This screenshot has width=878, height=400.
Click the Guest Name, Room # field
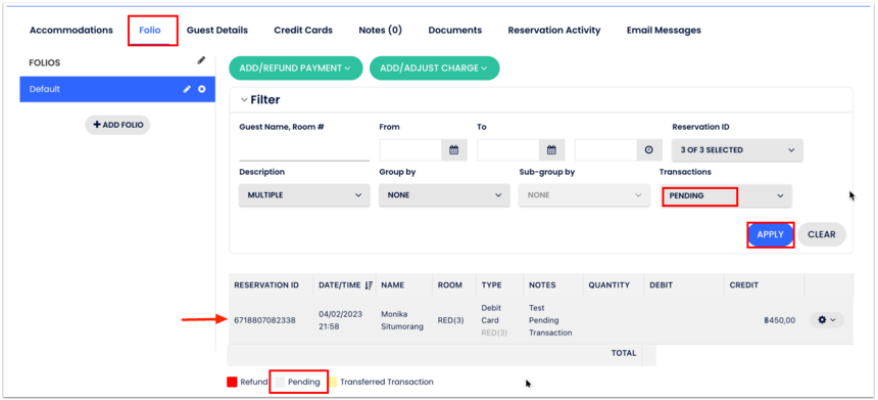pos(304,151)
